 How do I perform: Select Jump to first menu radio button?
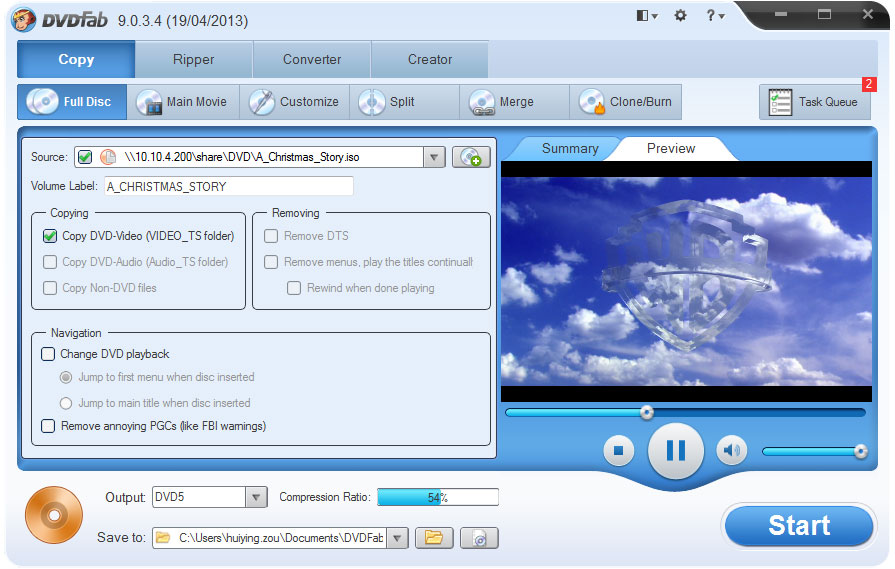pyautogui.click(x=66, y=377)
